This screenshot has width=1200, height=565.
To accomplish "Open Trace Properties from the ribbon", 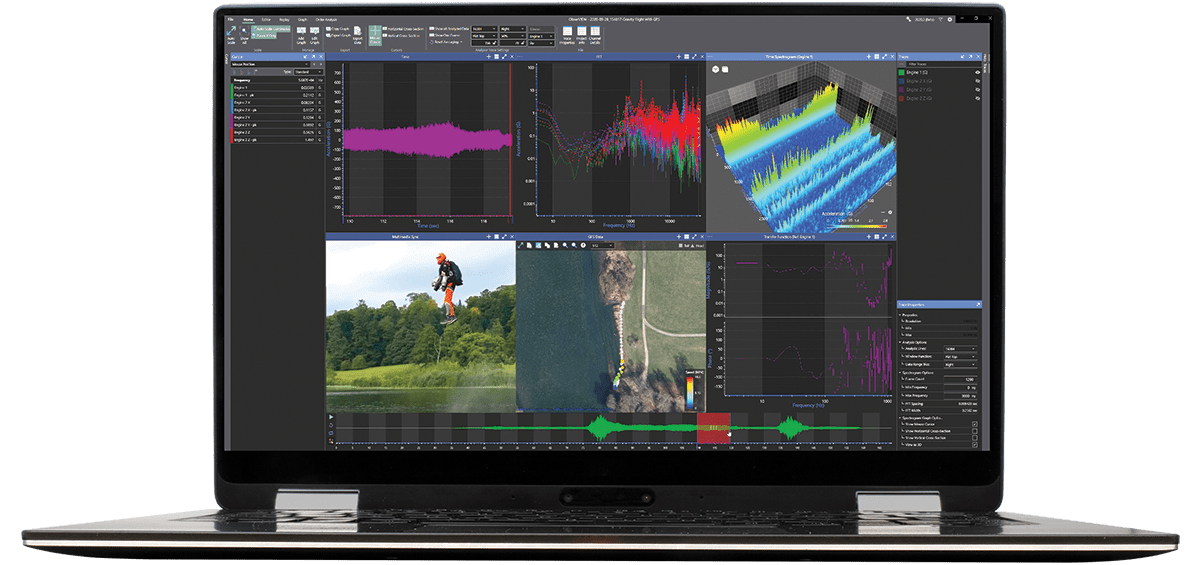I will (567, 34).
